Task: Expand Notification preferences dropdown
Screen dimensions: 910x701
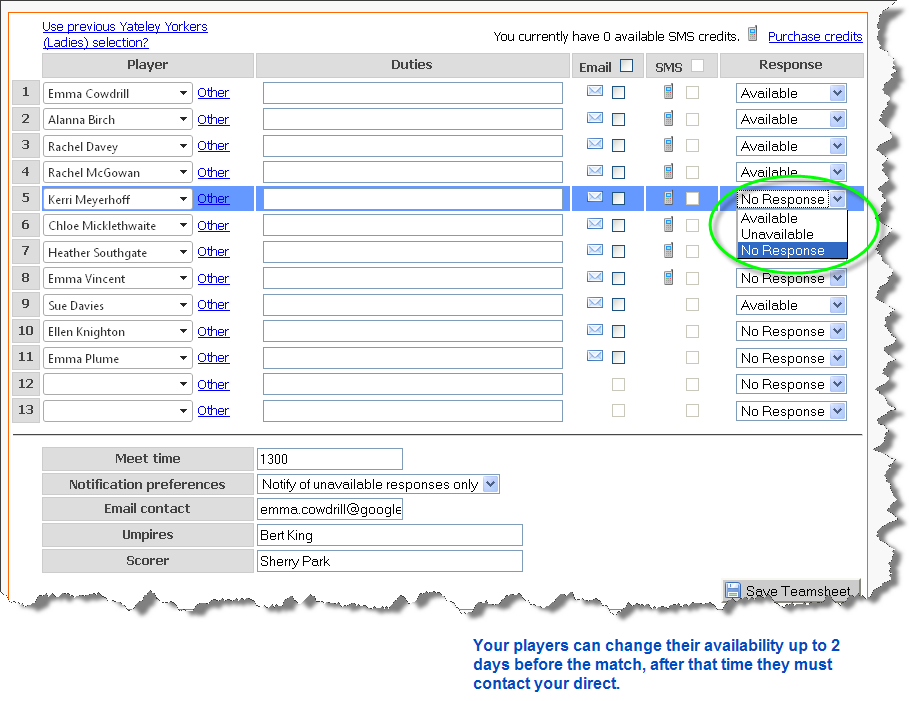Action: 490,484
